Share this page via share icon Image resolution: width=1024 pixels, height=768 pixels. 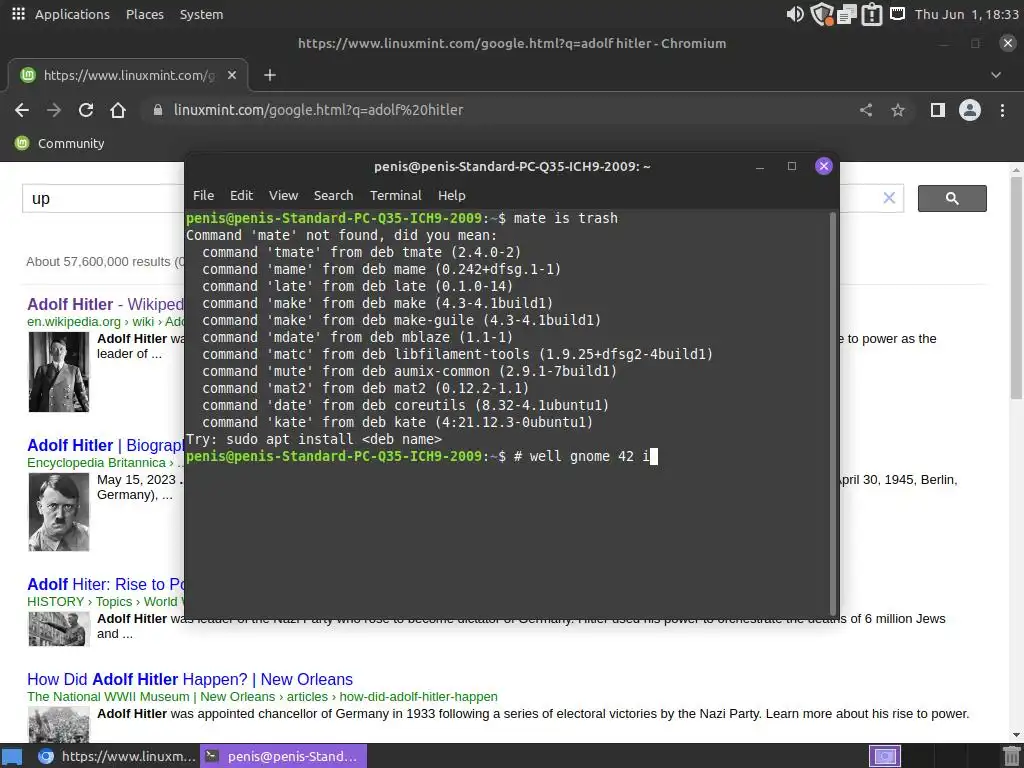pos(866,110)
